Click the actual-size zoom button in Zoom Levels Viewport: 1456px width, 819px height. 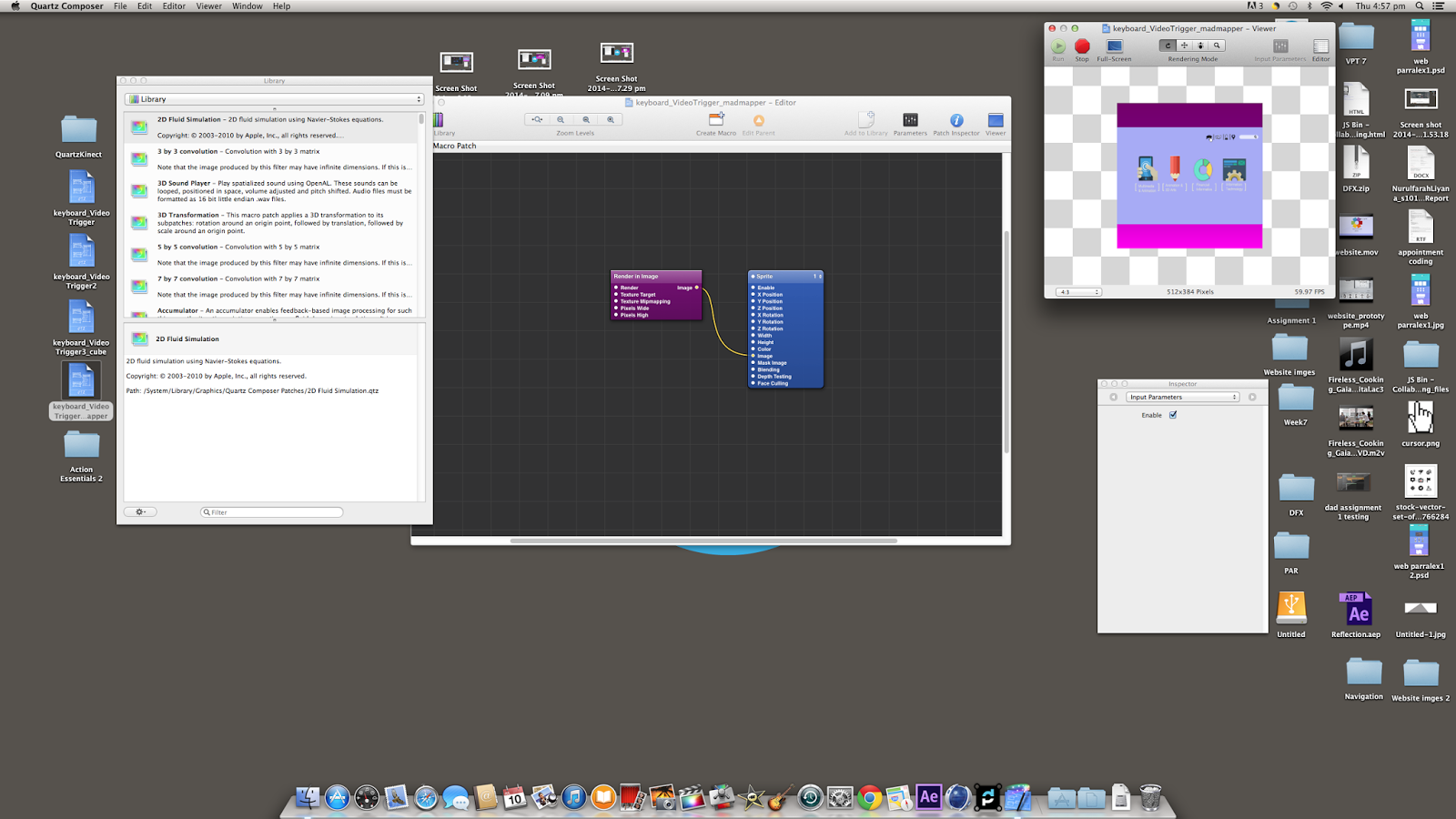pyautogui.click(x=586, y=119)
